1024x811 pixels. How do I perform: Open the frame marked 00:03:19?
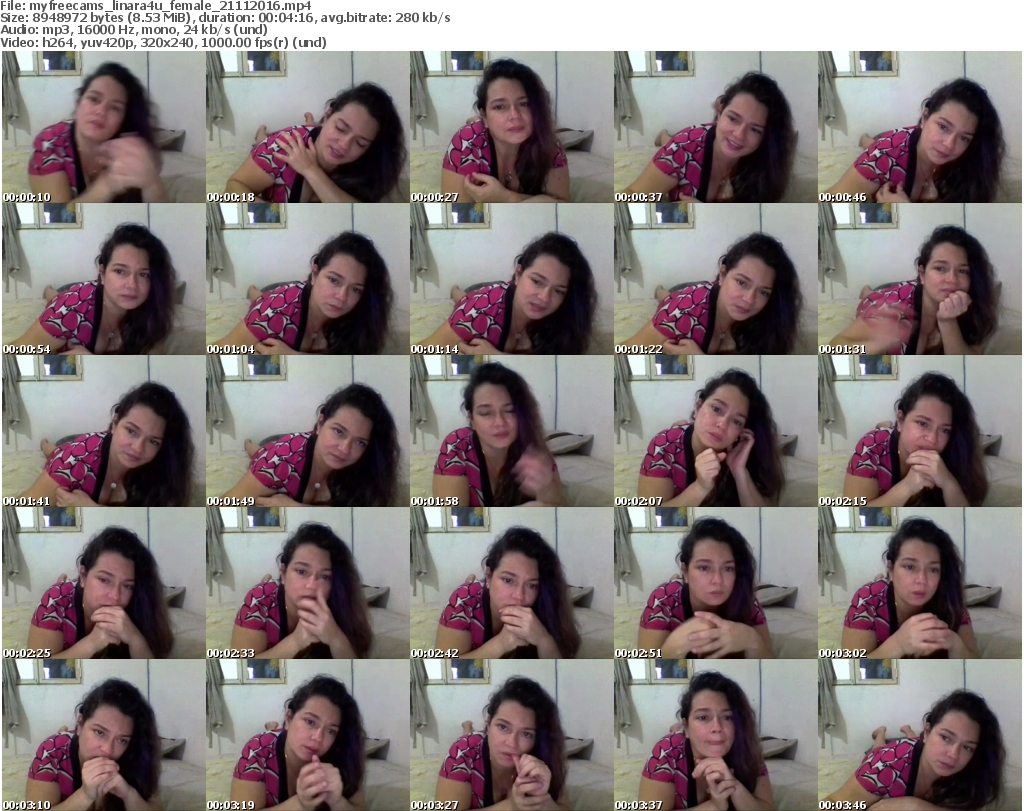tap(308, 735)
